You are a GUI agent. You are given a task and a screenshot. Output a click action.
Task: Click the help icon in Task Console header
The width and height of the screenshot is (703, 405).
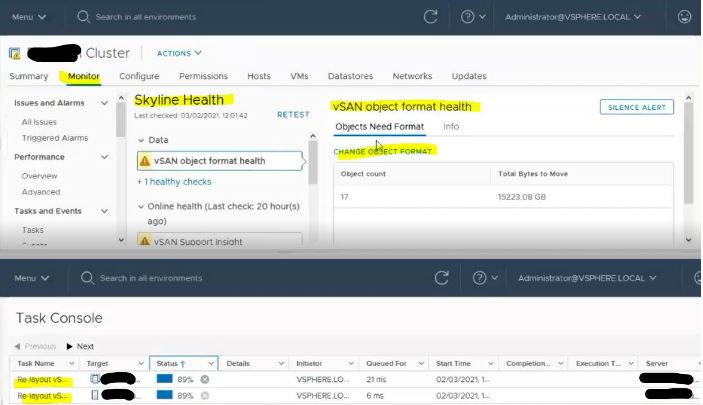[x=479, y=278]
